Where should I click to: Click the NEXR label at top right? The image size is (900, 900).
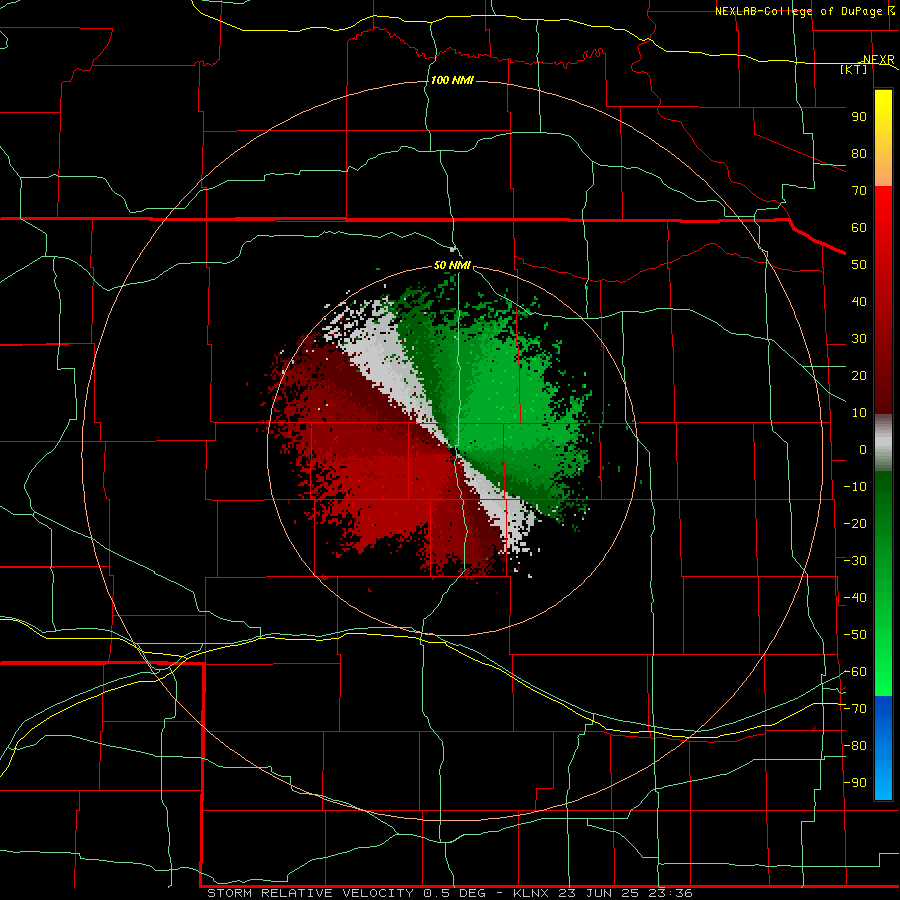pos(879,59)
